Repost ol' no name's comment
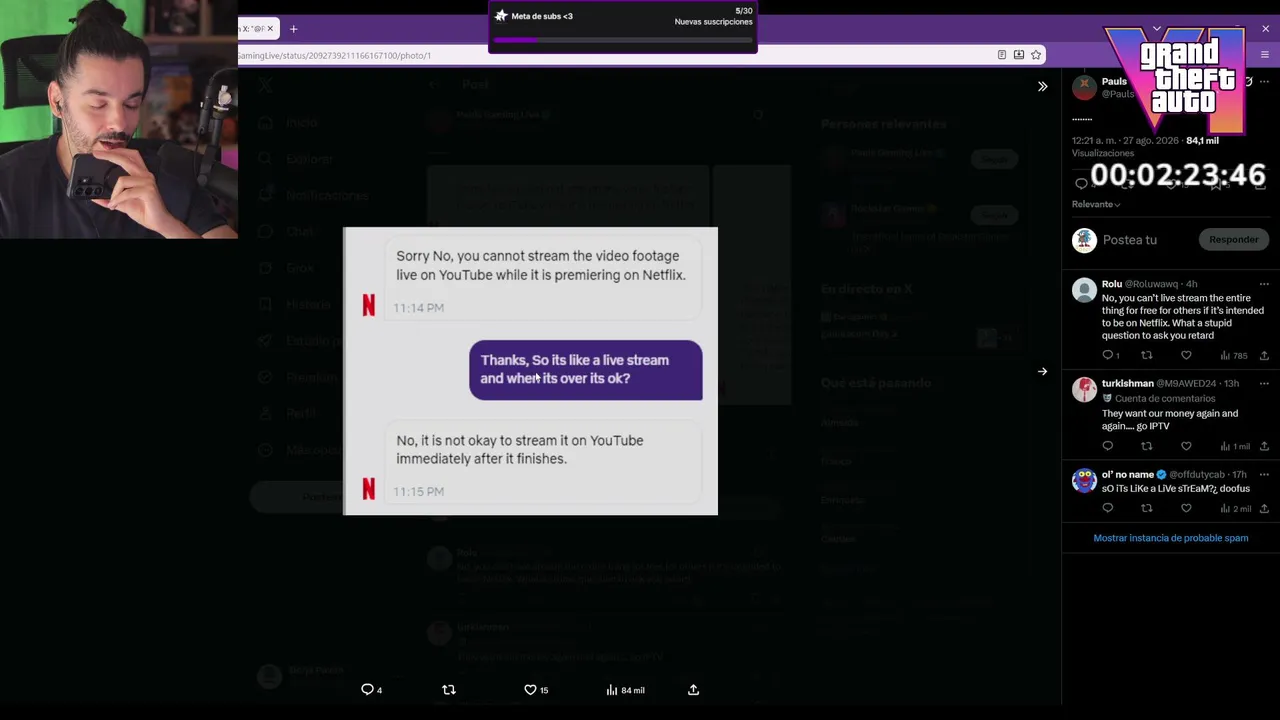1280x720 pixels. pos(1147,508)
